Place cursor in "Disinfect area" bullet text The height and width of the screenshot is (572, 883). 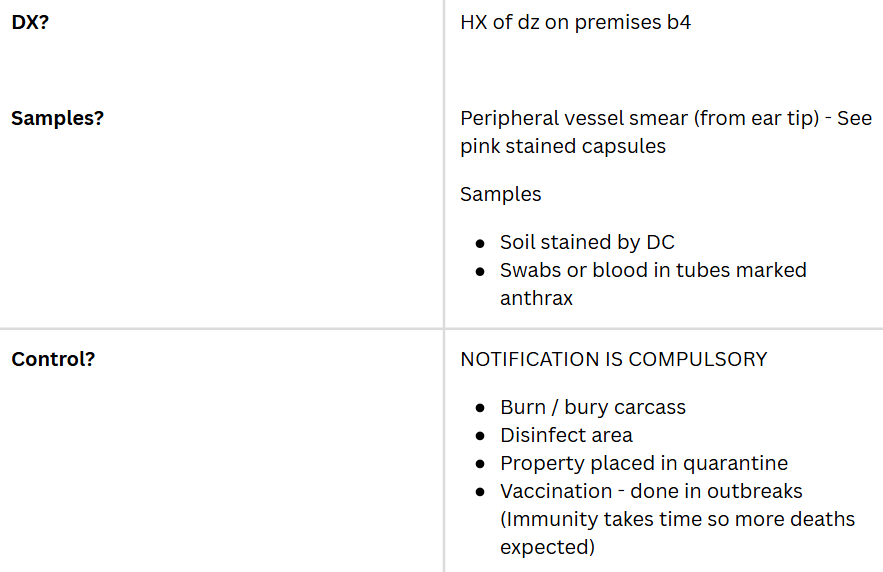tap(566, 435)
